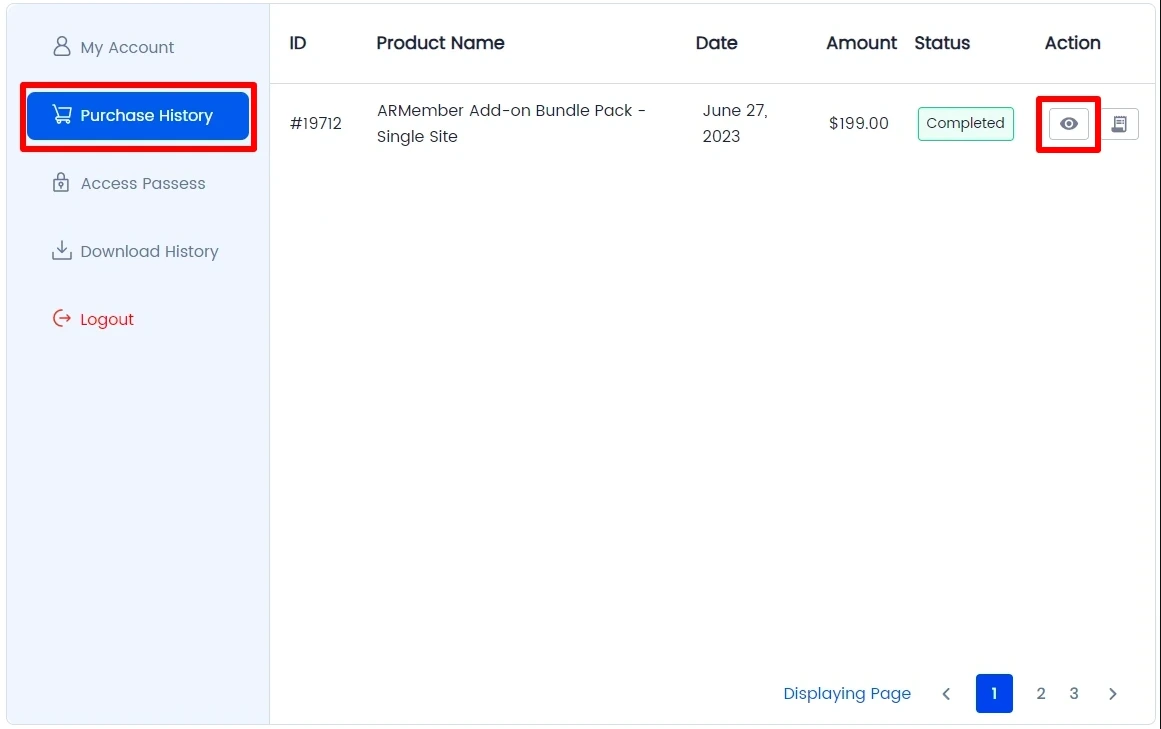The width and height of the screenshot is (1161, 729).
Task: Click the Displaying Page label
Action: point(847,693)
